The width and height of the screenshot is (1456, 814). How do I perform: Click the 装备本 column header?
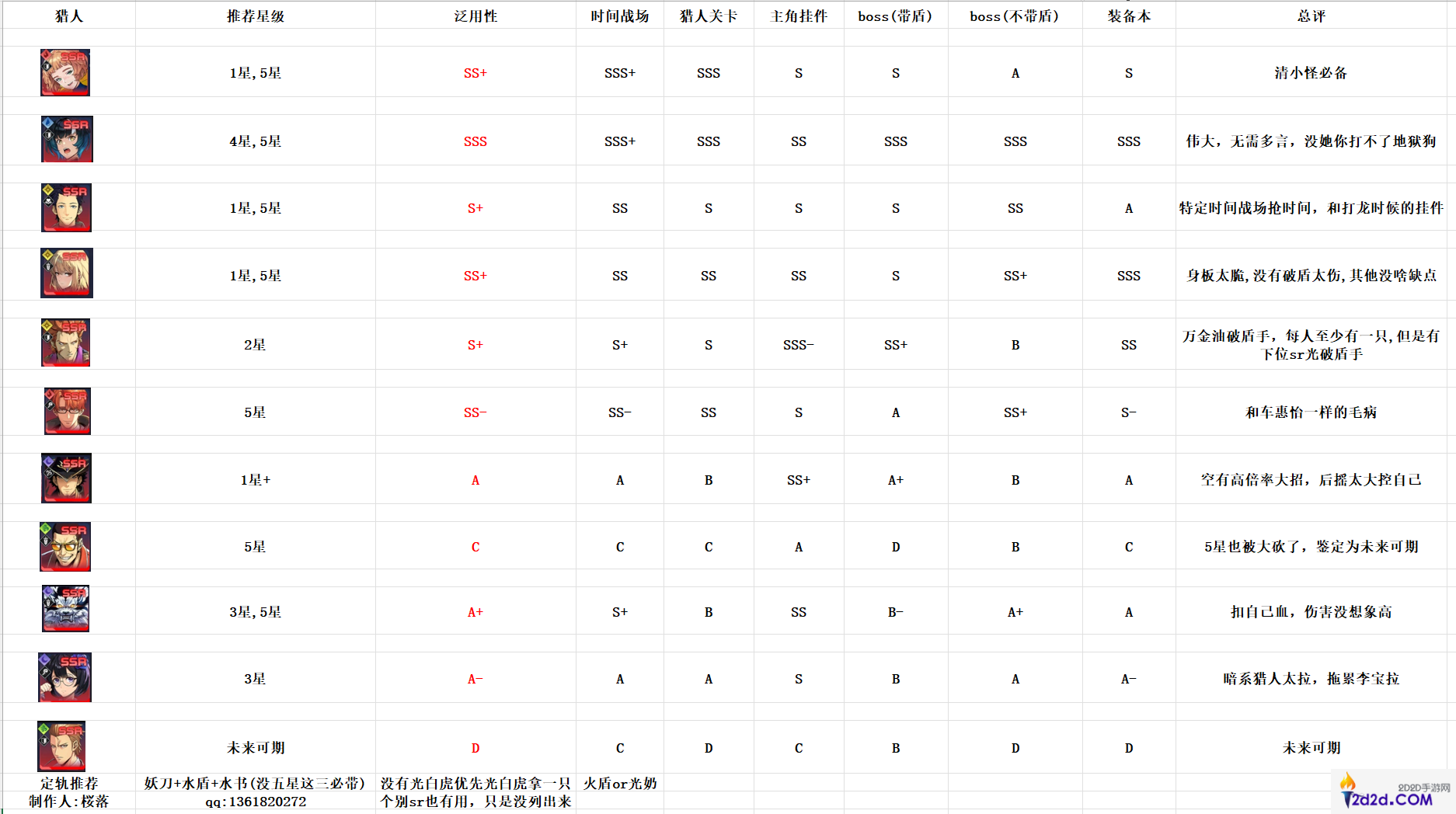1129,16
